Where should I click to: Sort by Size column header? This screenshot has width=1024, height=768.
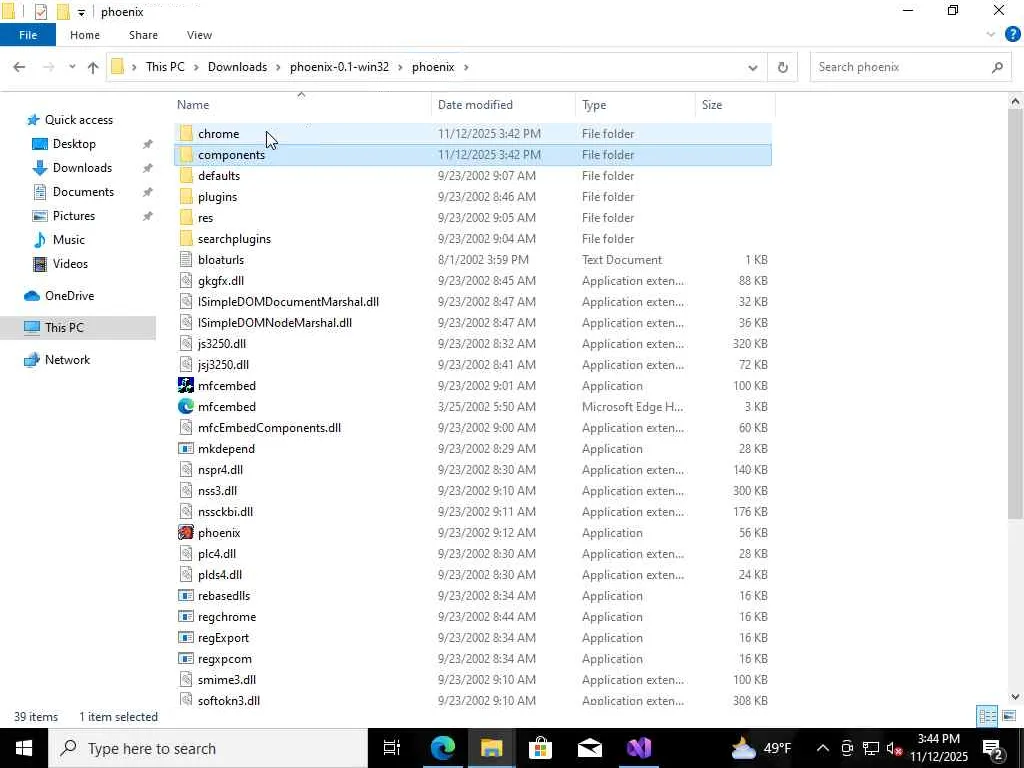click(735, 104)
